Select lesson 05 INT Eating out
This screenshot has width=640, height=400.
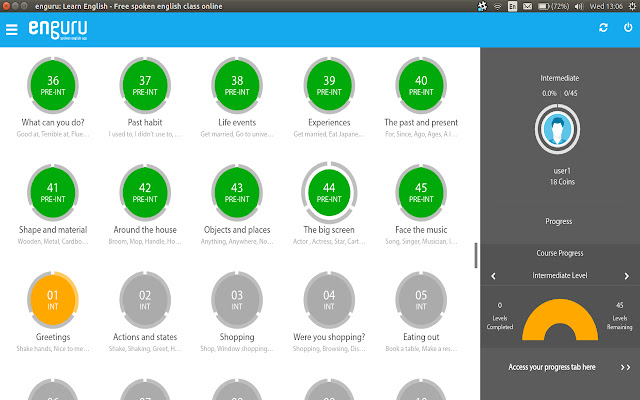pyautogui.click(x=421, y=300)
